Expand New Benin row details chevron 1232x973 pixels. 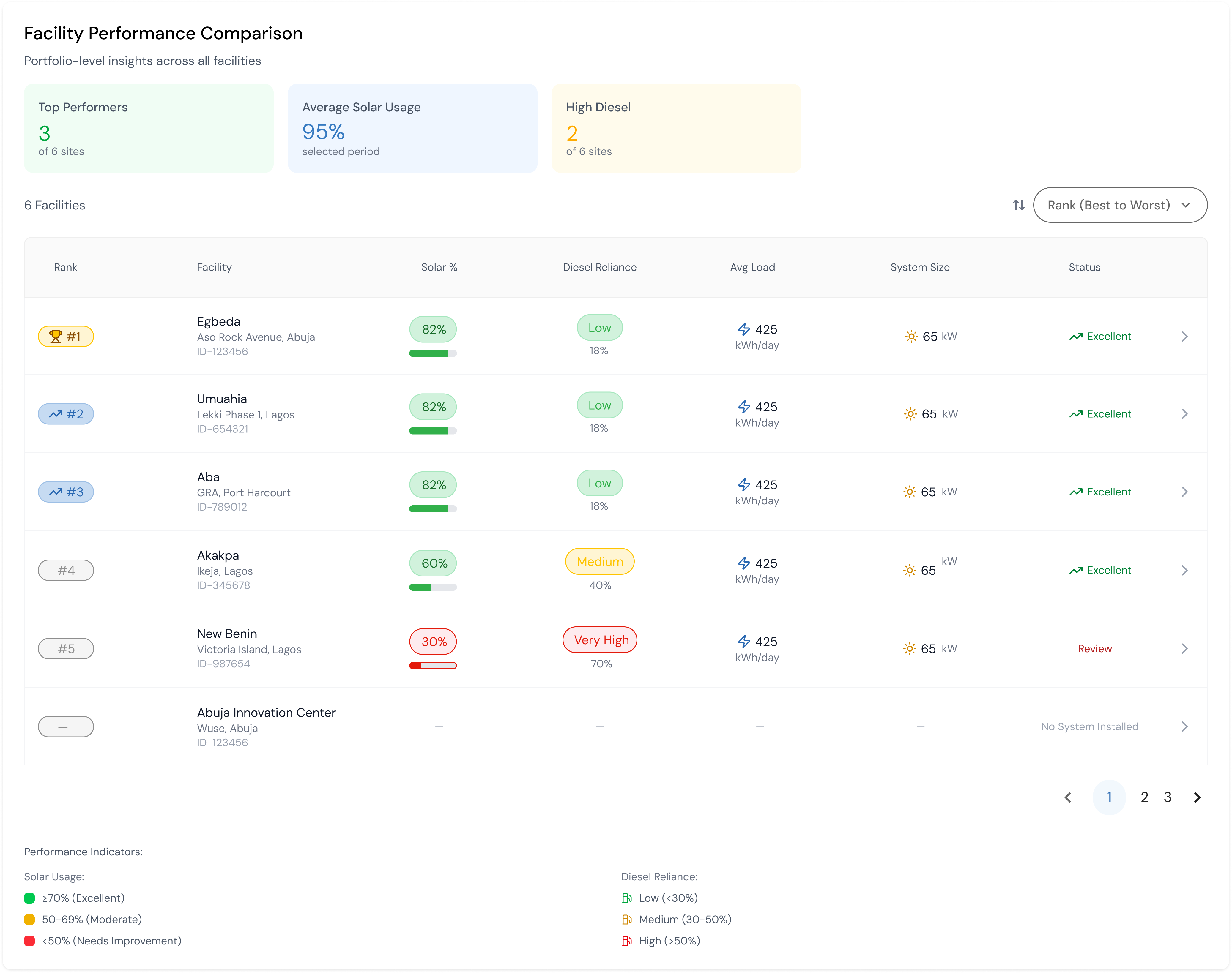pyautogui.click(x=1184, y=649)
